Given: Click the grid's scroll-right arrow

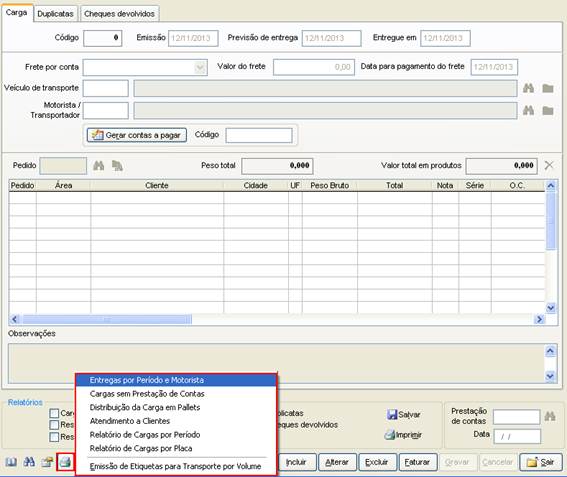Looking at the screenshot, I should click(539, 319).
